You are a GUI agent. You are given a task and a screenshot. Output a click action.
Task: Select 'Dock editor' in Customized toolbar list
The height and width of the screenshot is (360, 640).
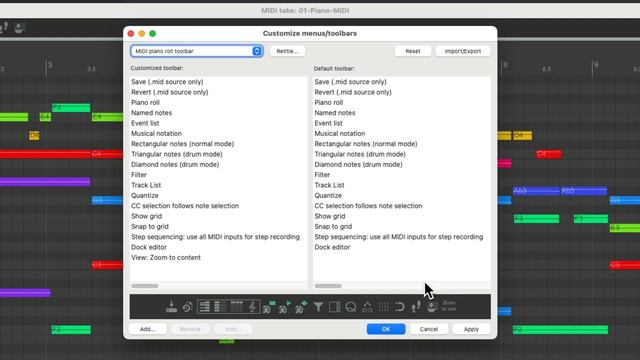(149, 247)
